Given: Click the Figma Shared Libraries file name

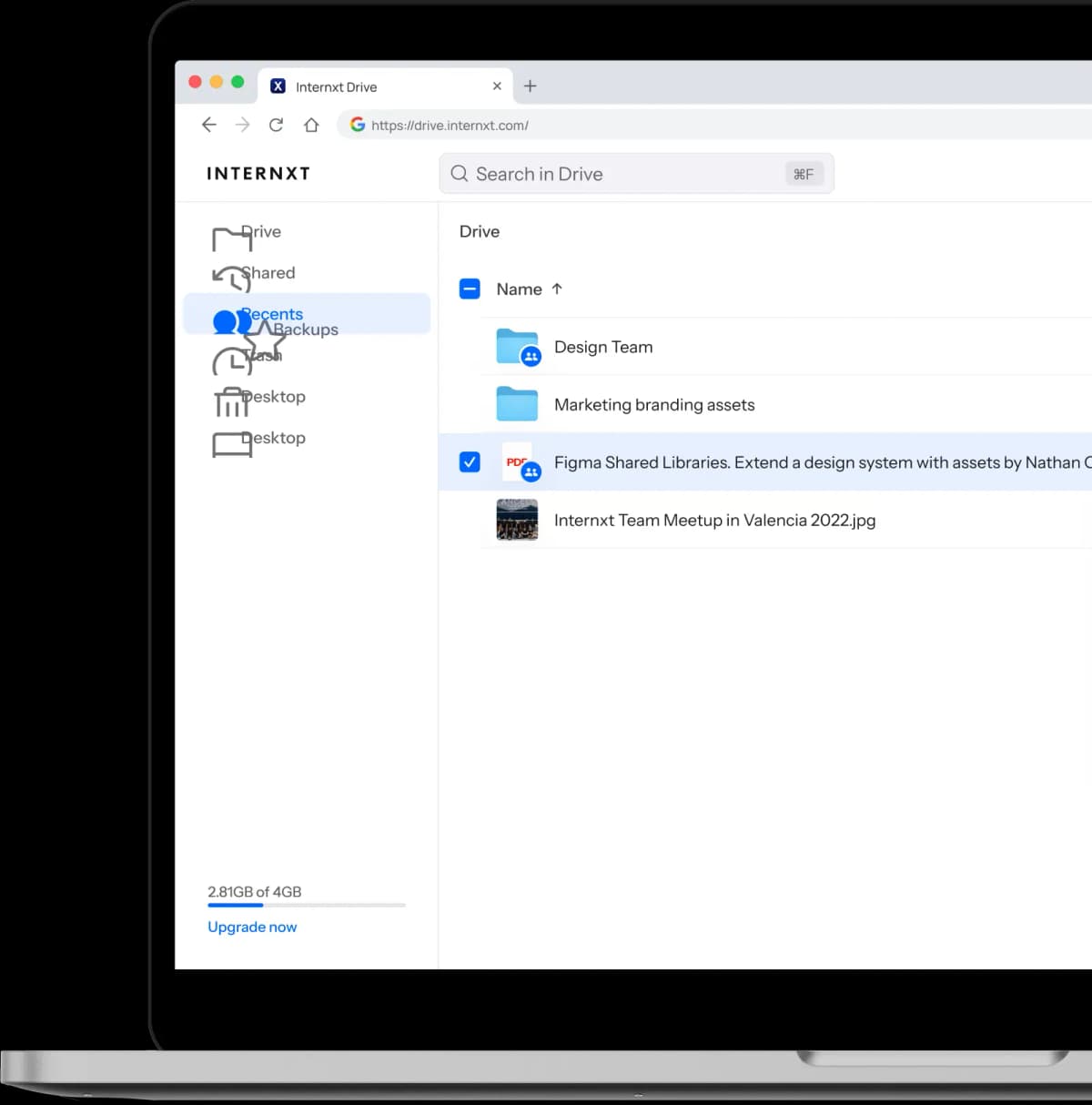Looking at the screenshot, I should coord(823,462).
